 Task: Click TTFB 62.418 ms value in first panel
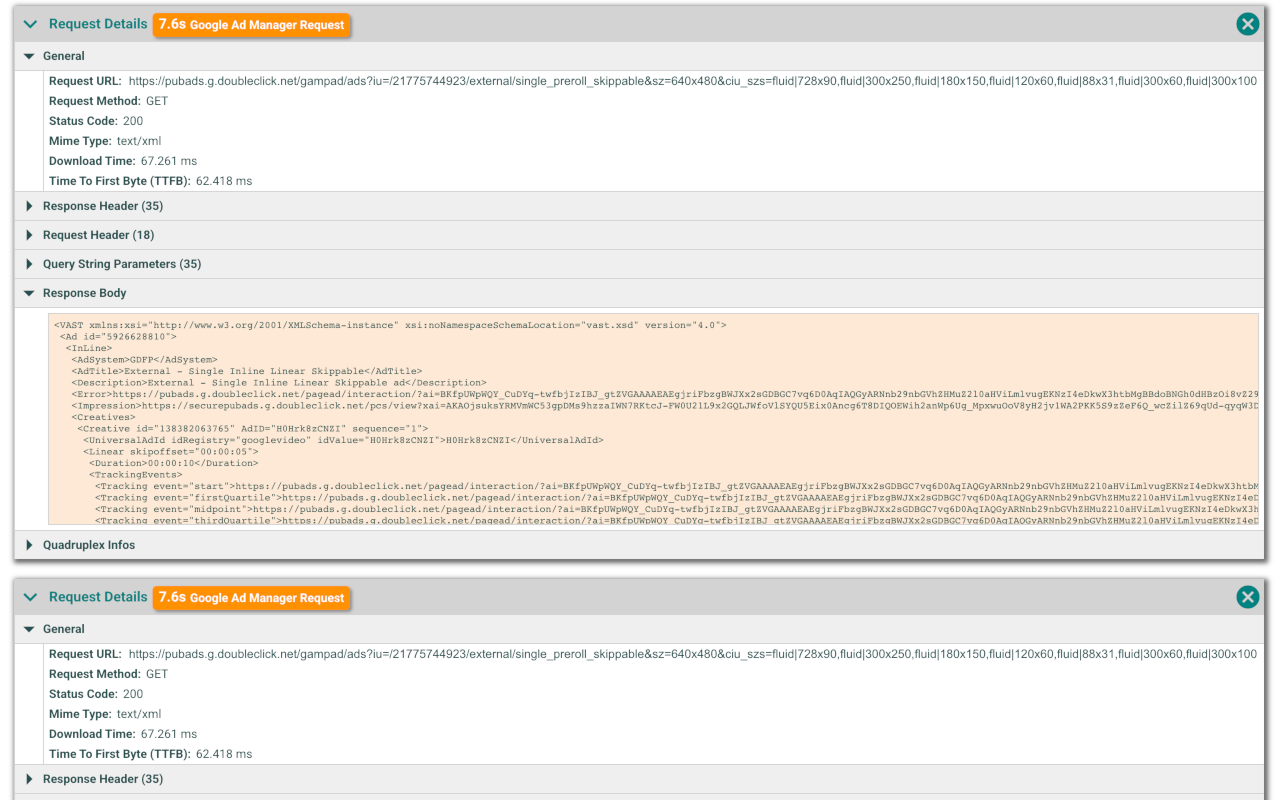click(224, 181)
